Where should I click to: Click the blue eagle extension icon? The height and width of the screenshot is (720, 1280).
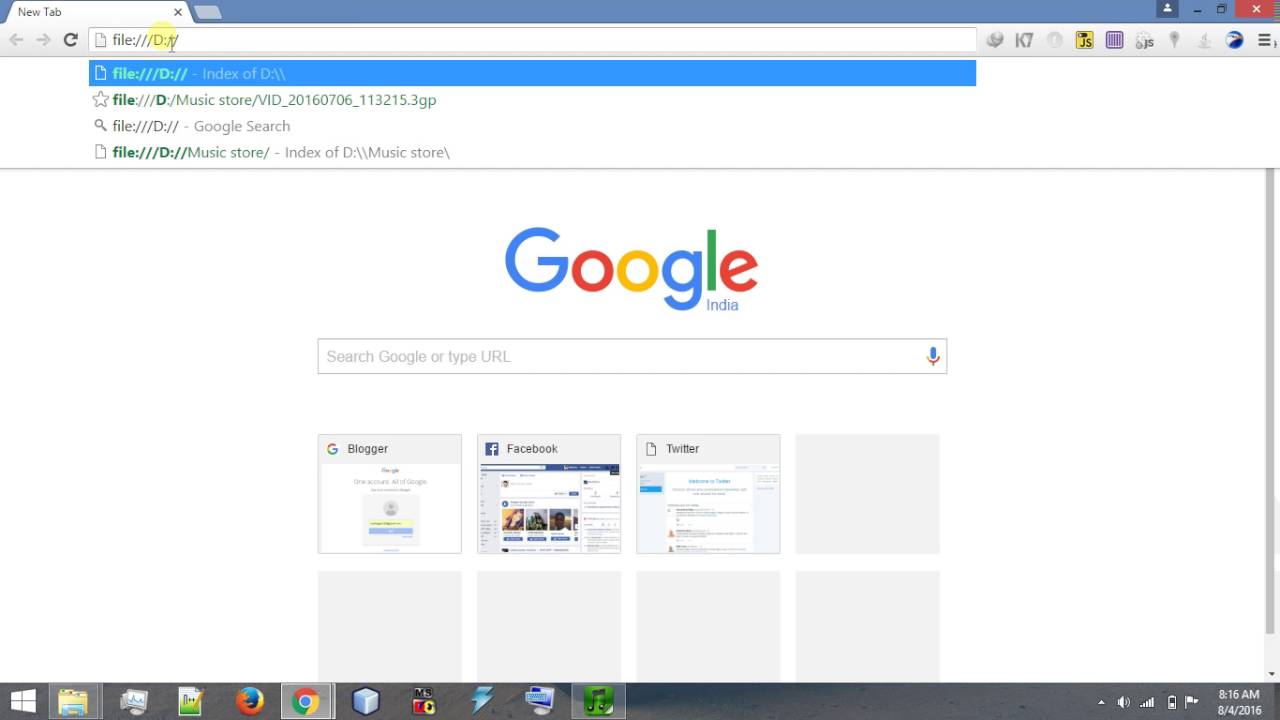[x=1234, y=40]
